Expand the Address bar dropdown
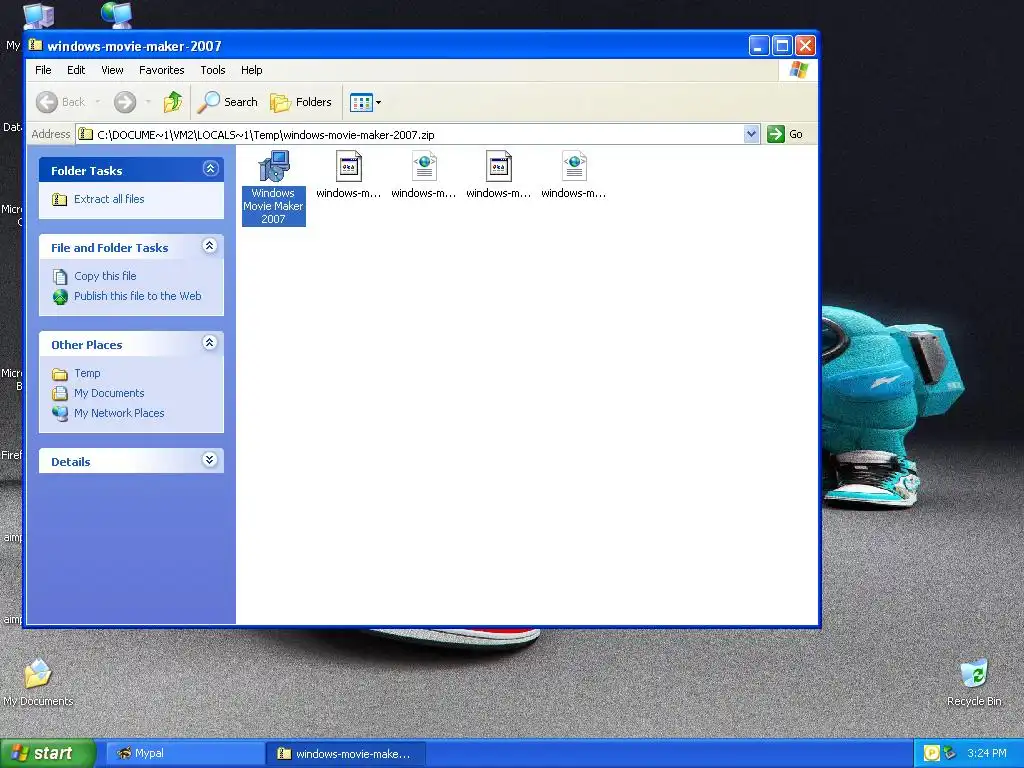Screen dimensions: 1024x768 click(752, 134)
